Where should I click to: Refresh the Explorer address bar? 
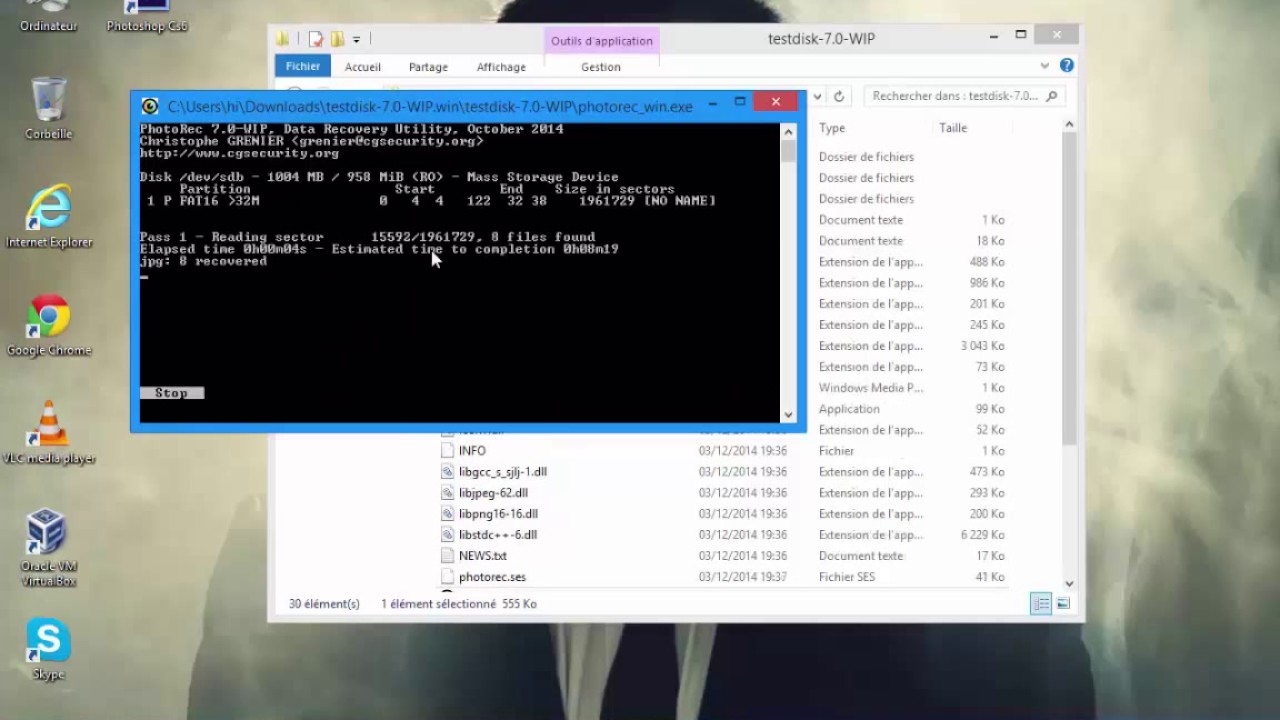click(x=839, y=97)
